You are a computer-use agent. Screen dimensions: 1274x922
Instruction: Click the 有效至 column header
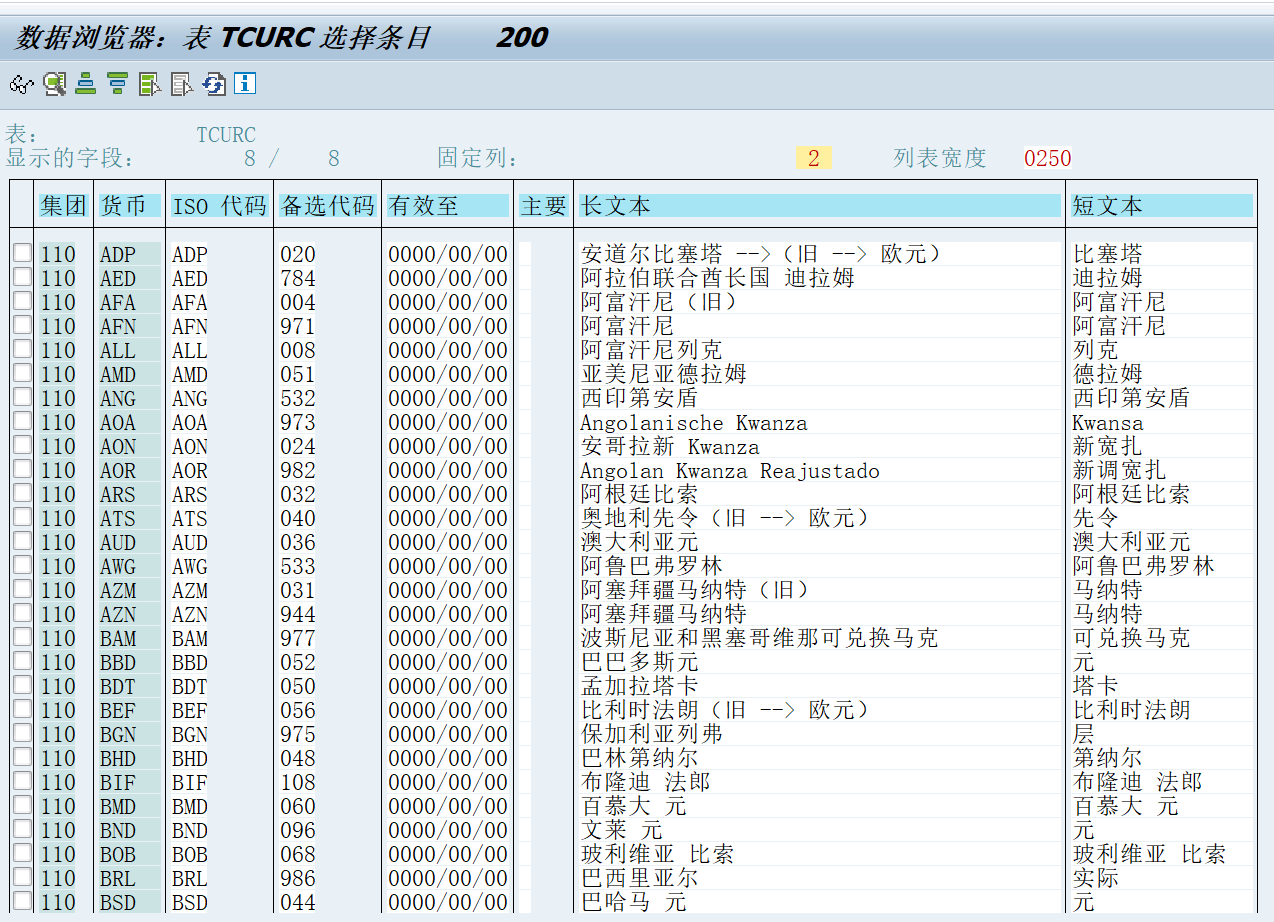pyautogui.click(x=448, y=206)
